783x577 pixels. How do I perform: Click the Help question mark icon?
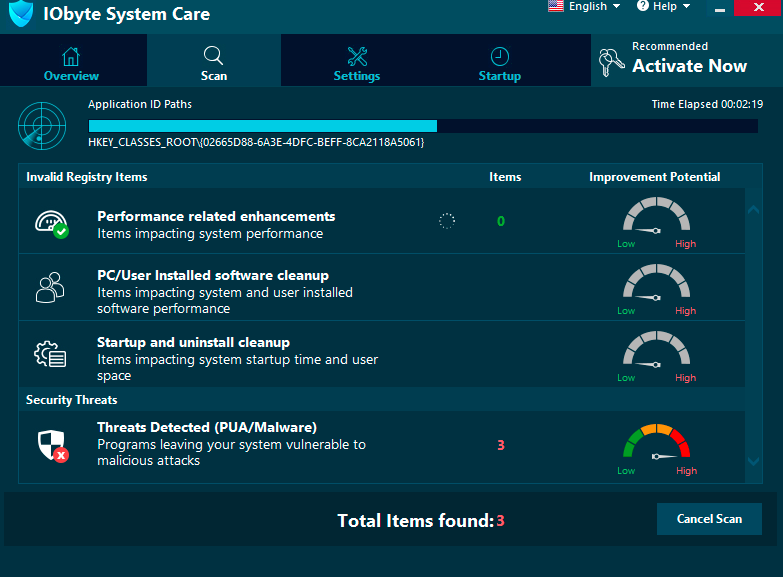[643, 6]
